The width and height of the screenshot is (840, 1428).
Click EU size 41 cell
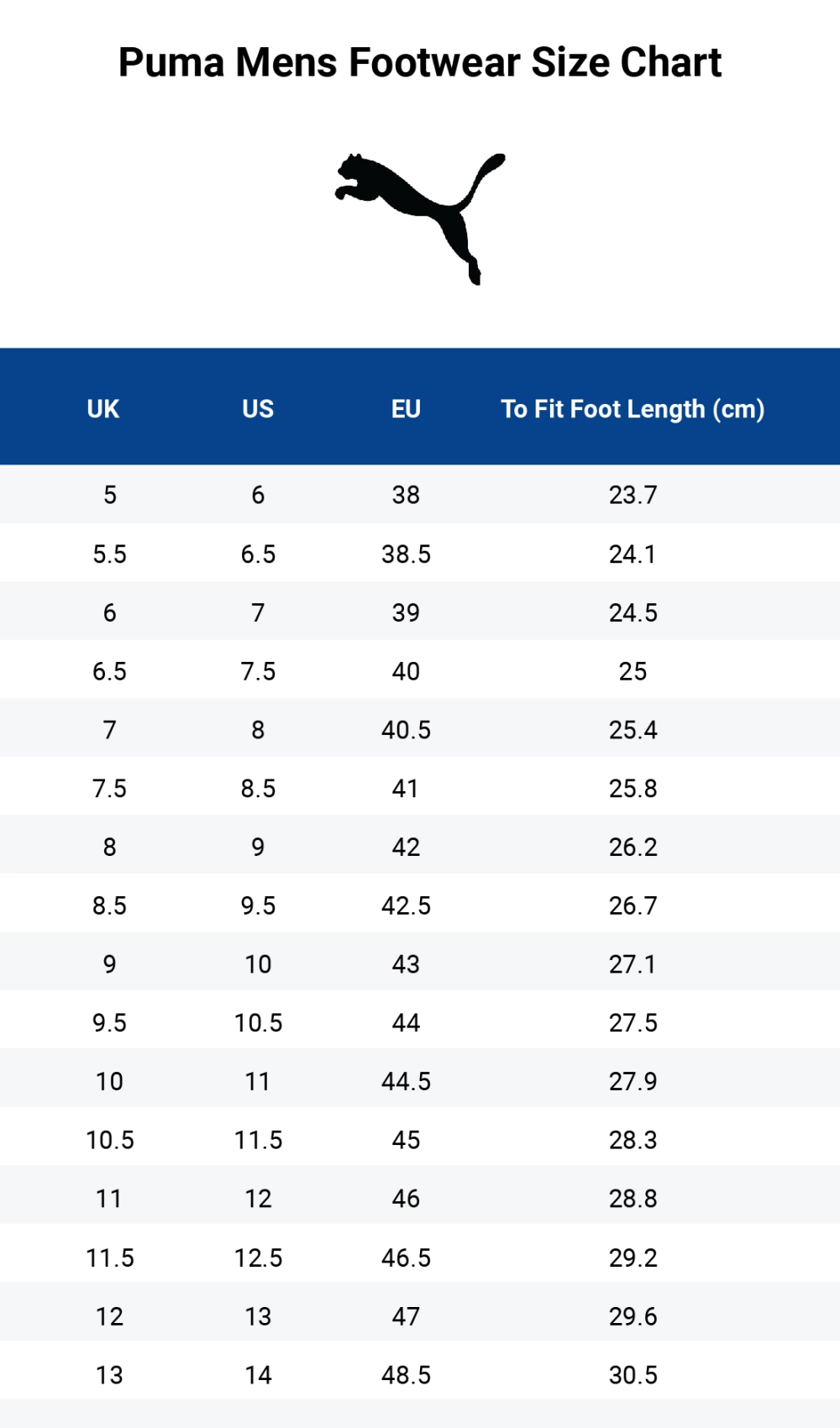(x=406, y=789)
